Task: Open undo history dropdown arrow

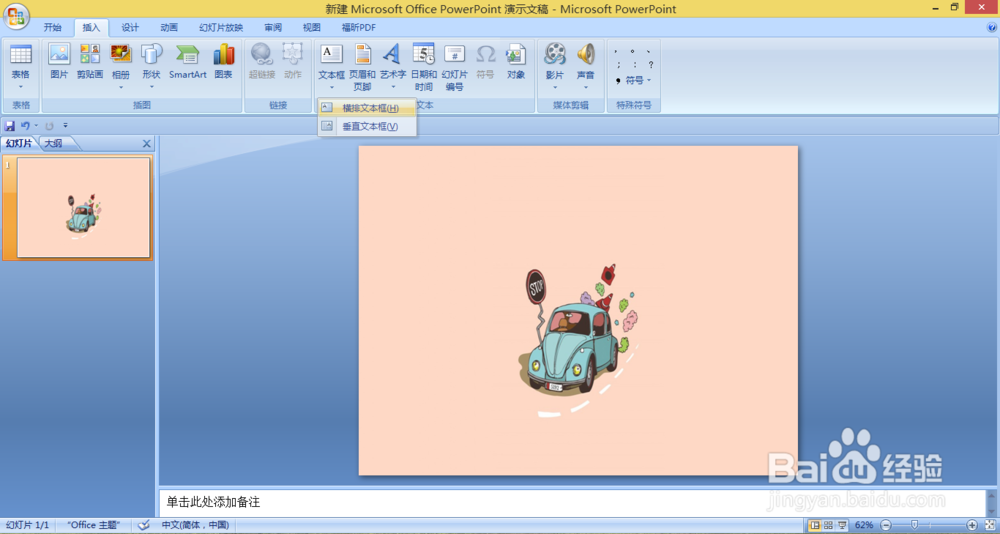Action: pos(36,126)
